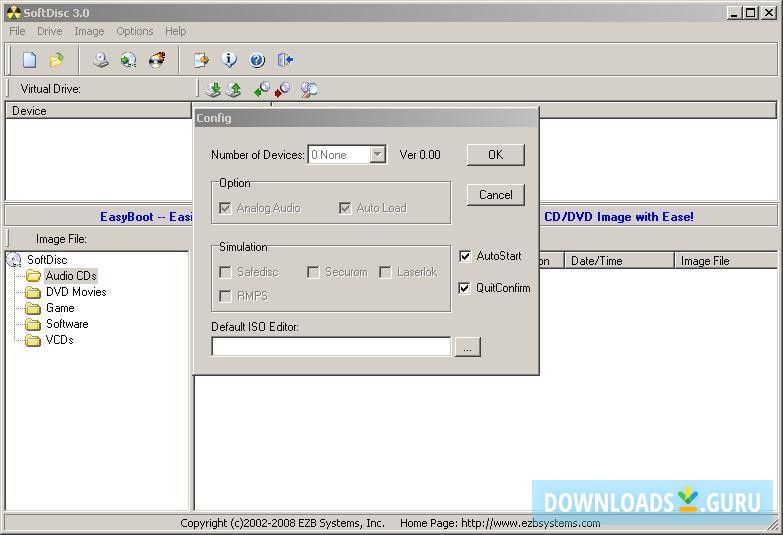Select the SoftDisc root tree node
Image resolution: width=783 pixels, height=535 pixels.
click(x=47, y=260)
